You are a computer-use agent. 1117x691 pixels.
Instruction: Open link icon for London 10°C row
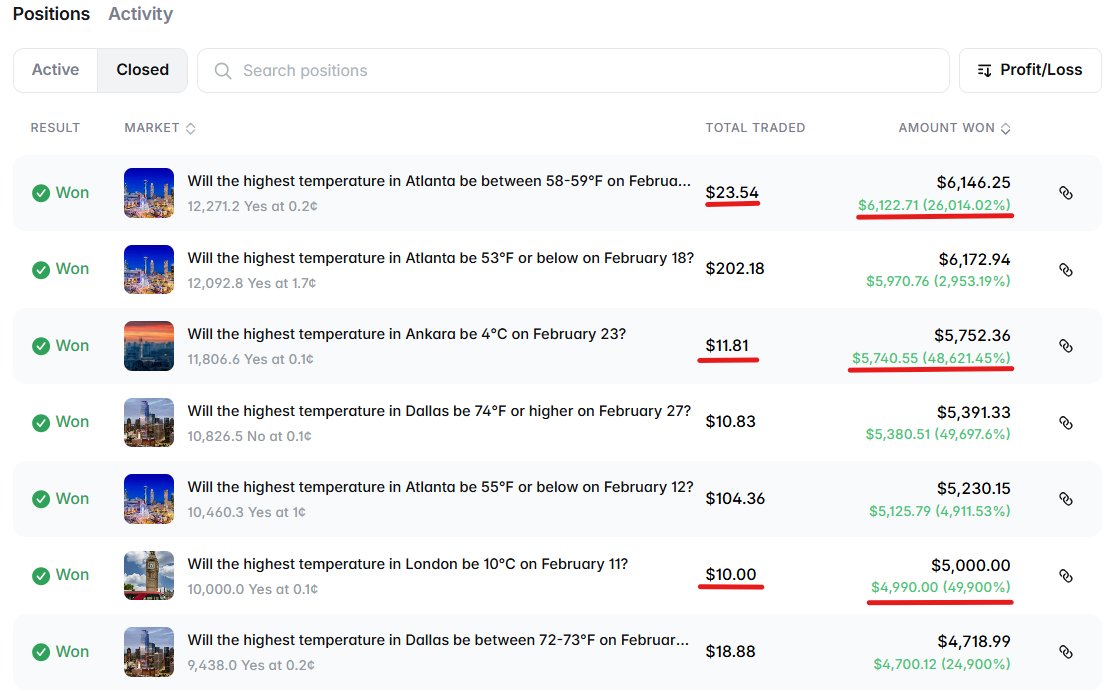[1066, 576]
